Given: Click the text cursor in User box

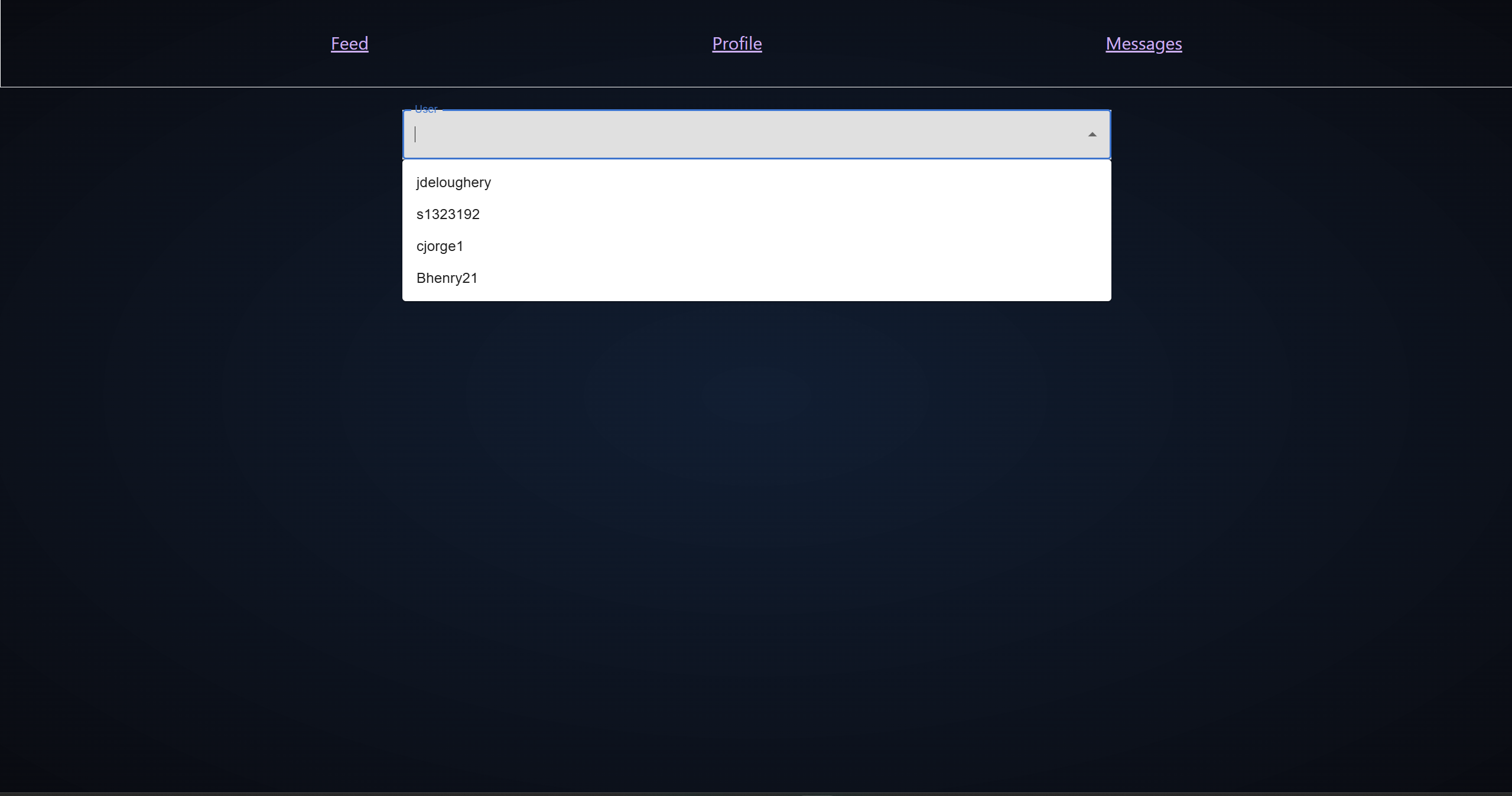Looking at the screenshot, I should pyautogui.click(x=415, y=135).
